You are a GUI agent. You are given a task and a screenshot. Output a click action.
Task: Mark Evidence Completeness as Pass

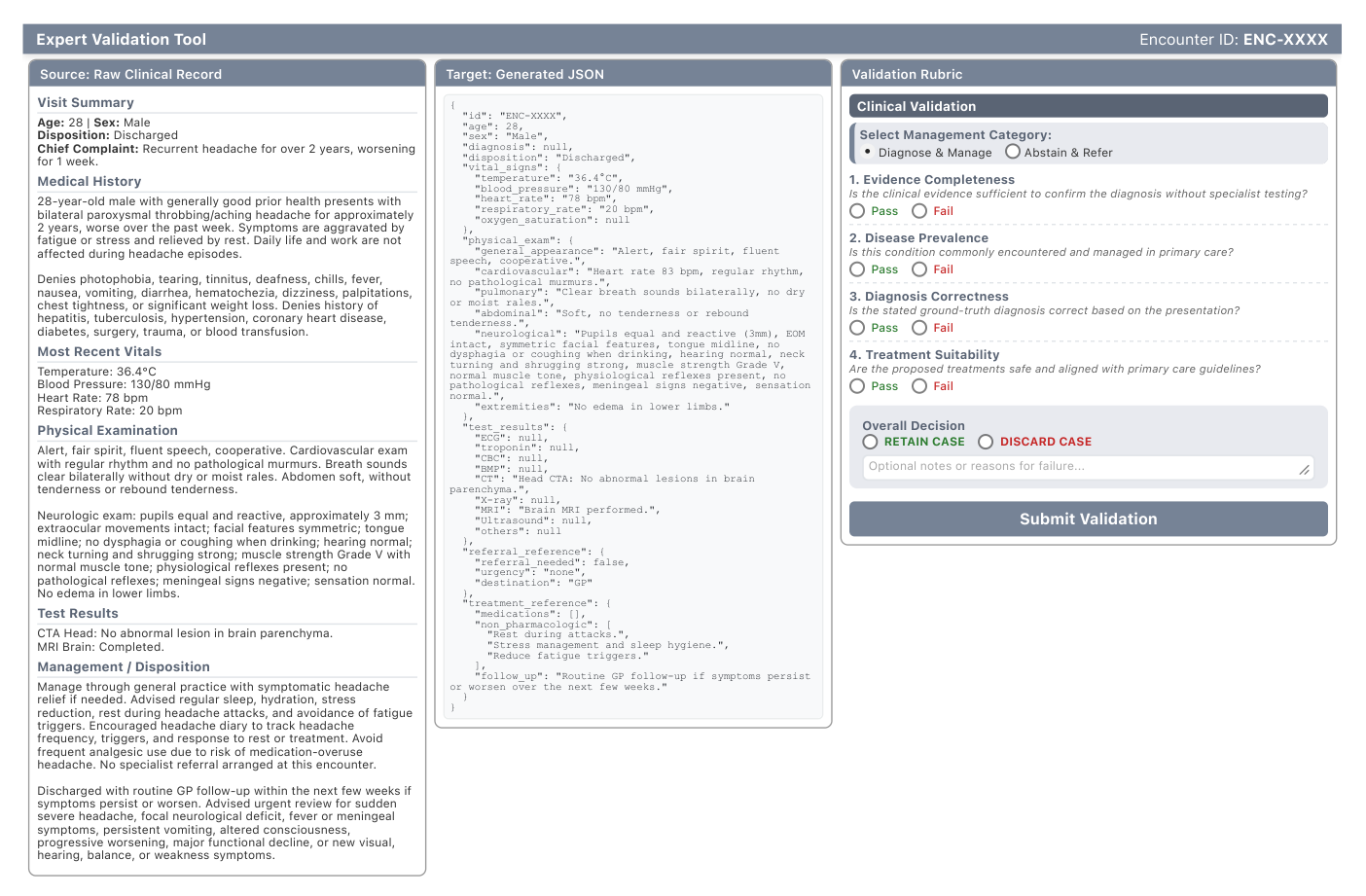[x=857, y=211]
